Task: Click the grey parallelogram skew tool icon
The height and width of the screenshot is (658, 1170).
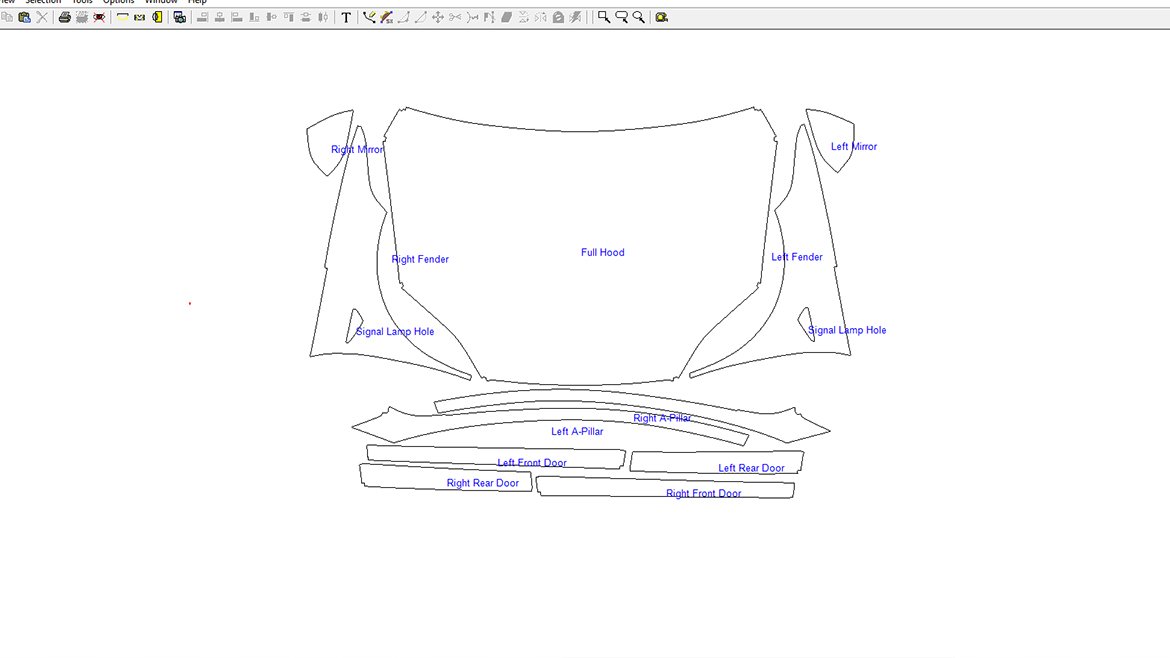Action: (x=507, y=17)
